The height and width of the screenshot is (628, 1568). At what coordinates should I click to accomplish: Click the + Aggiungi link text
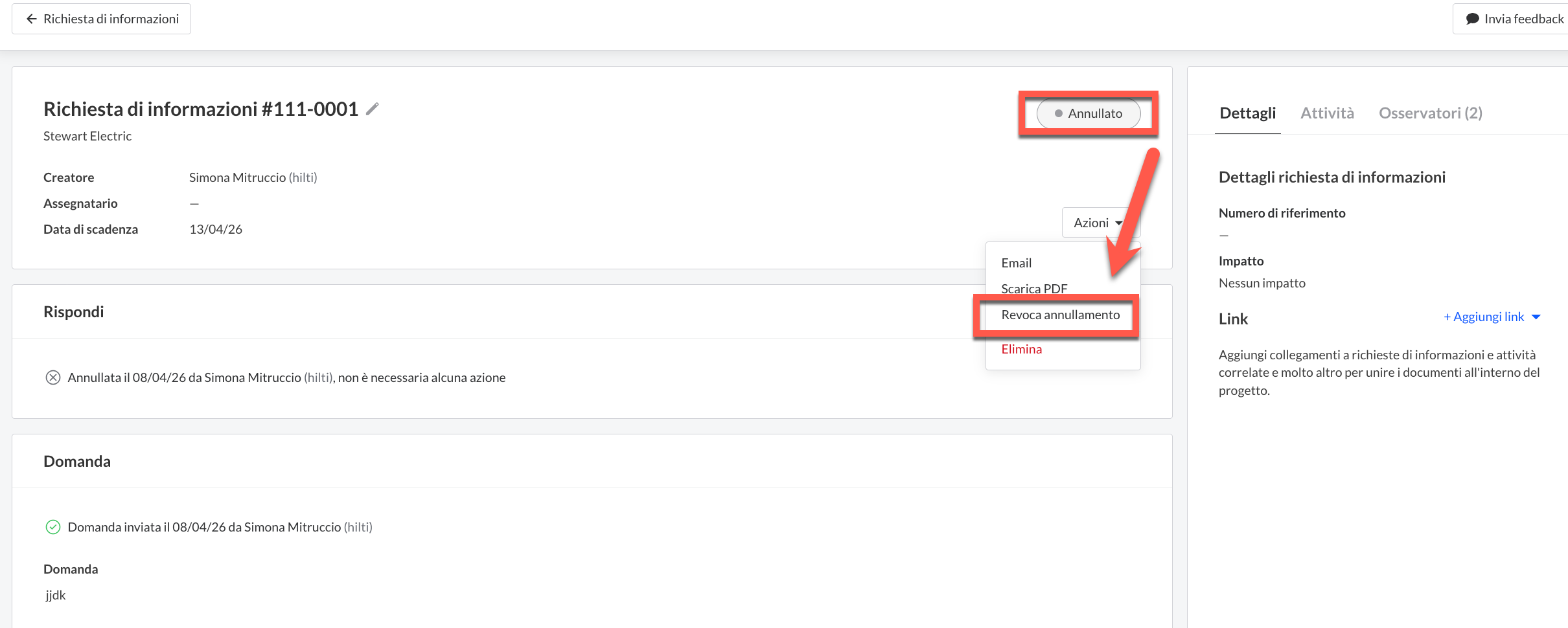(x=1483, y=317)
